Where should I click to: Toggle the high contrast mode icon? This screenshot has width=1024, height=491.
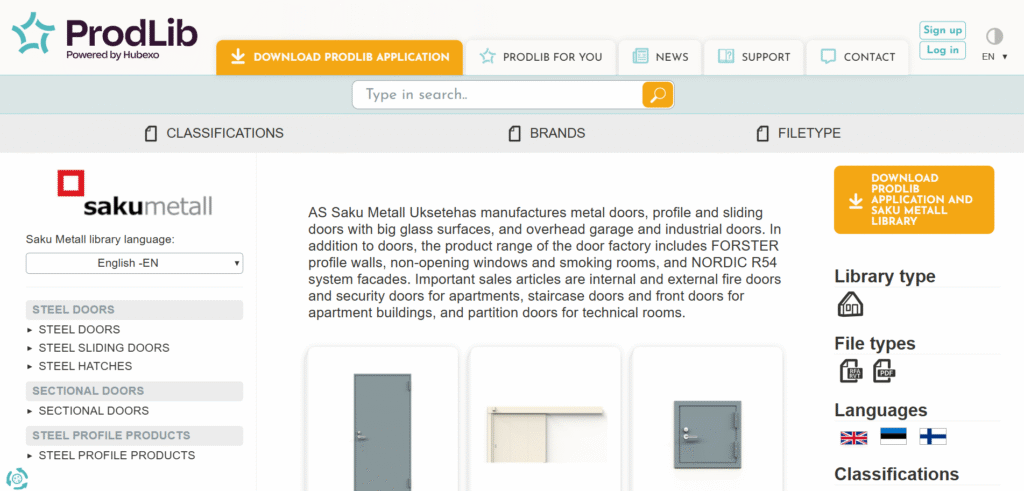click(x=994, y=36)
